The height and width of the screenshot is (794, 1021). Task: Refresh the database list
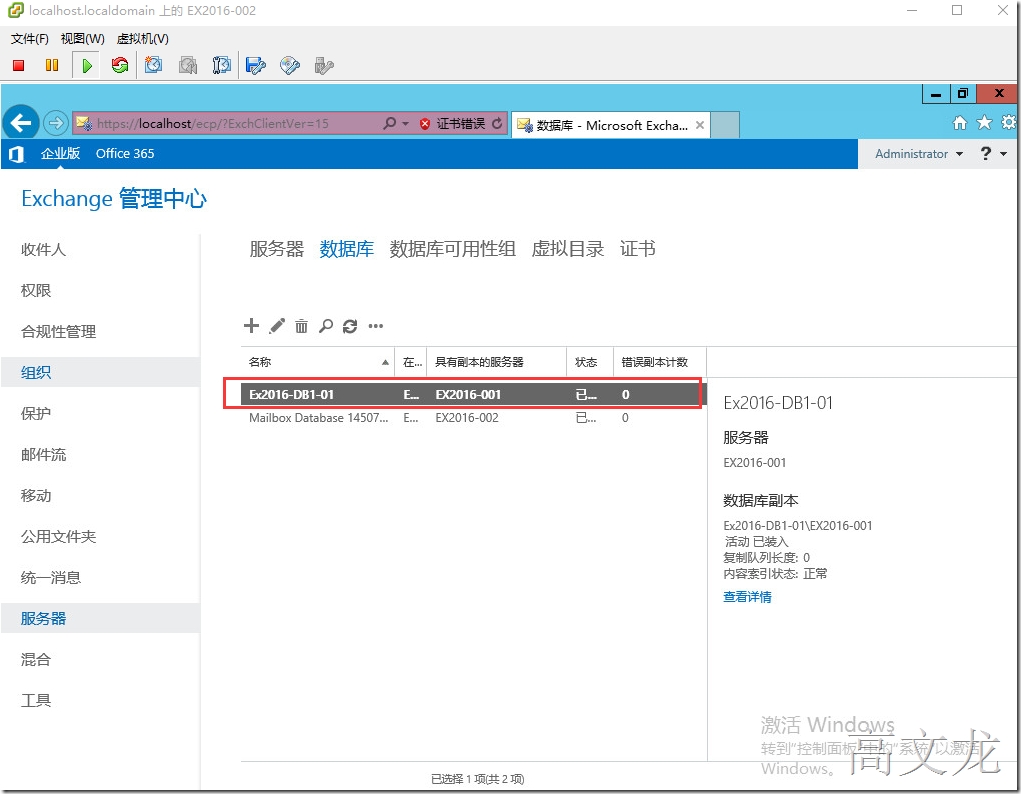350,326
